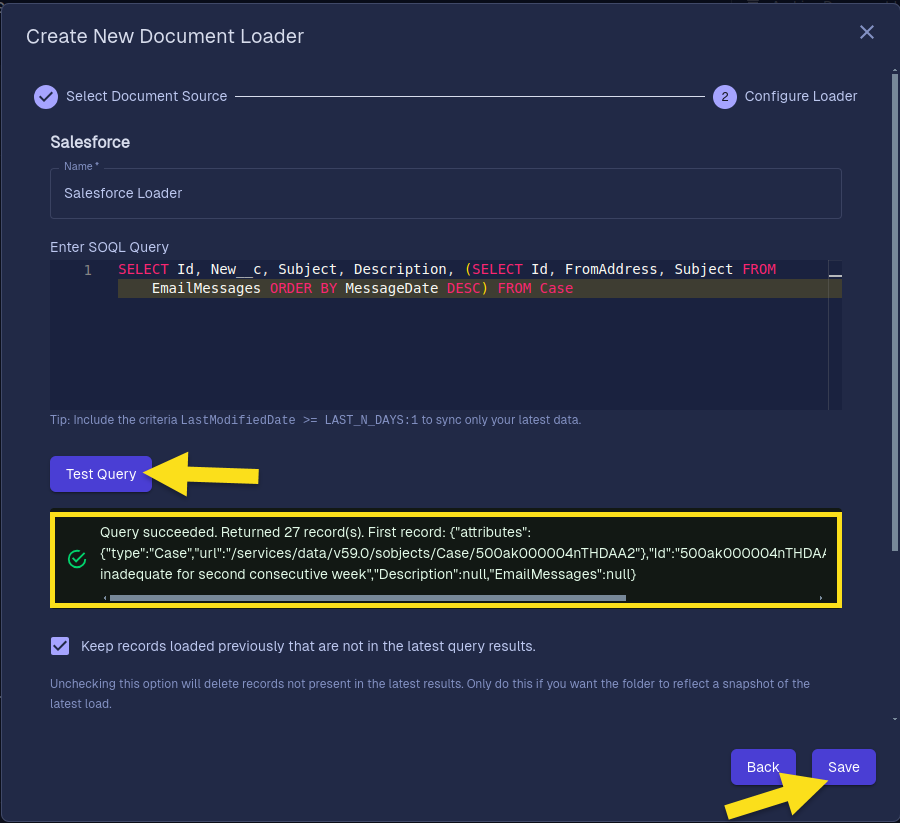Run the Test Query button
The height and width of the screenshot is (823, 900).
tap(101, 474)
